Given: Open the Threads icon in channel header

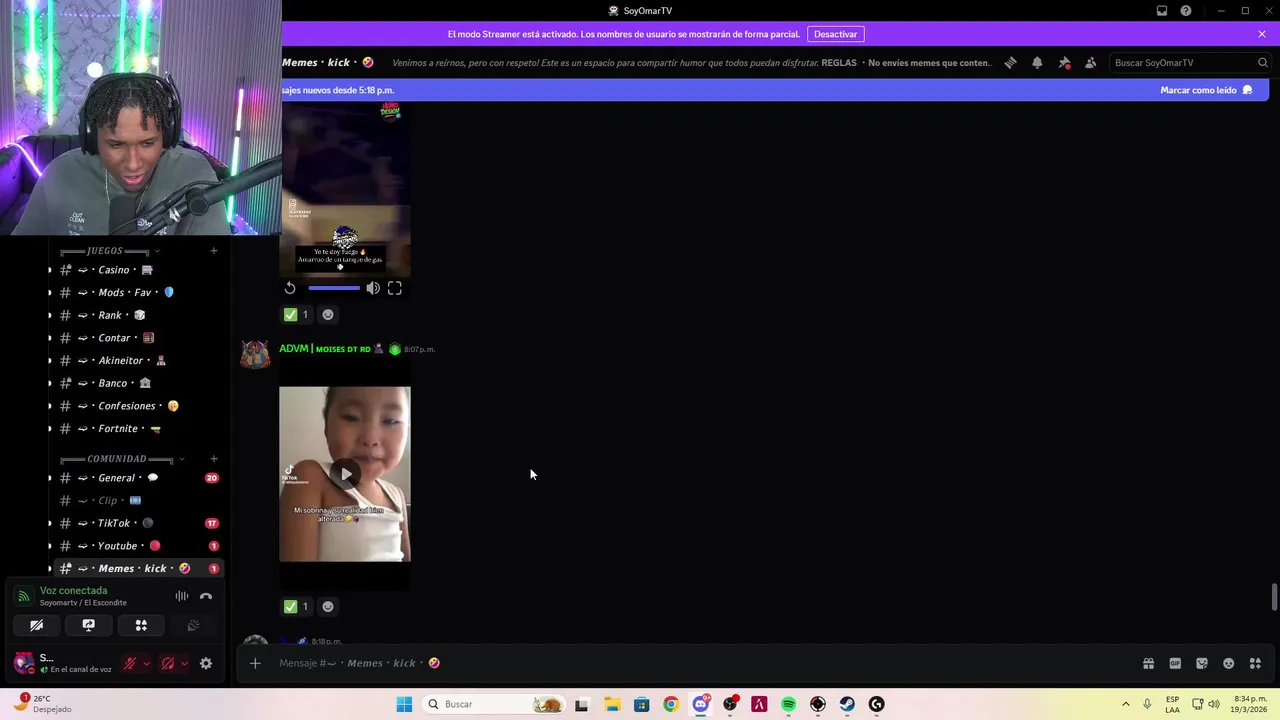Looking at the screenshot, I should click(x=1011, y=62).
